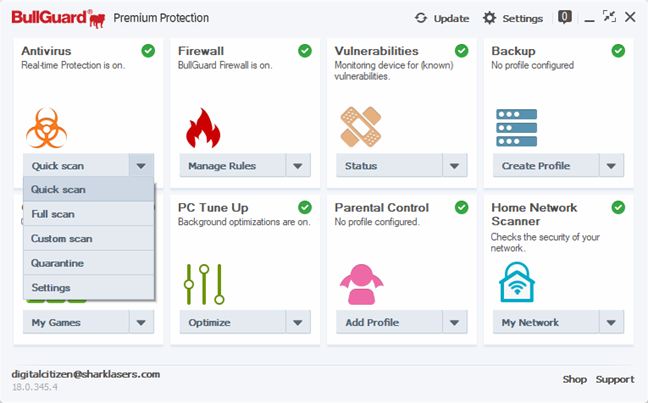Open Quarantine from the Antivirus menu

(x=88, y=263)
